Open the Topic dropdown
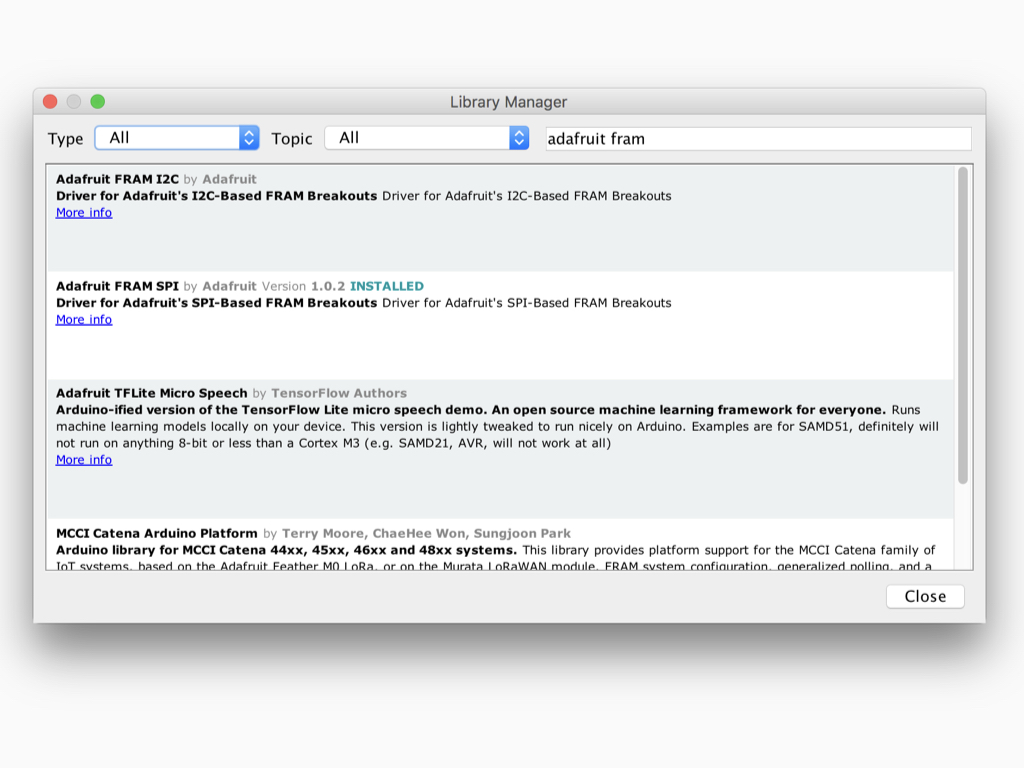This screenshot has width=1024, height=768. (426, 138)
